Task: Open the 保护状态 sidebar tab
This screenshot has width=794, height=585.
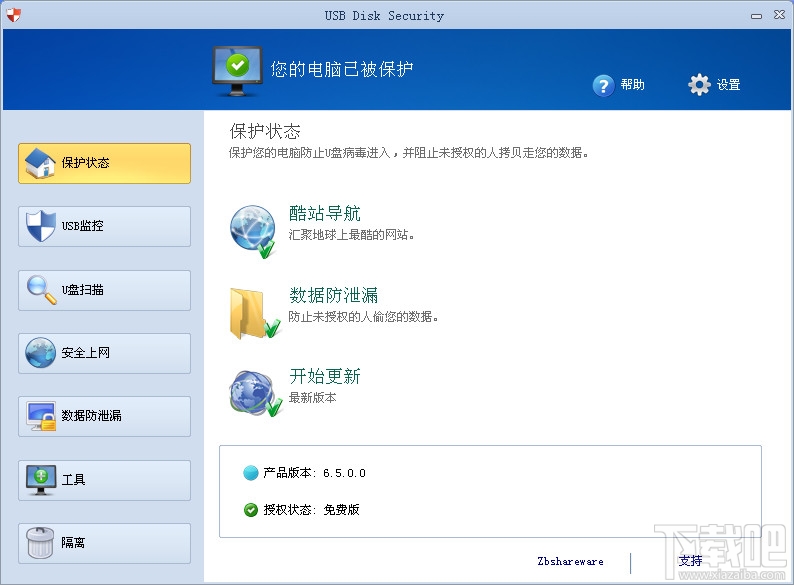Action: [x=104, y=163]
